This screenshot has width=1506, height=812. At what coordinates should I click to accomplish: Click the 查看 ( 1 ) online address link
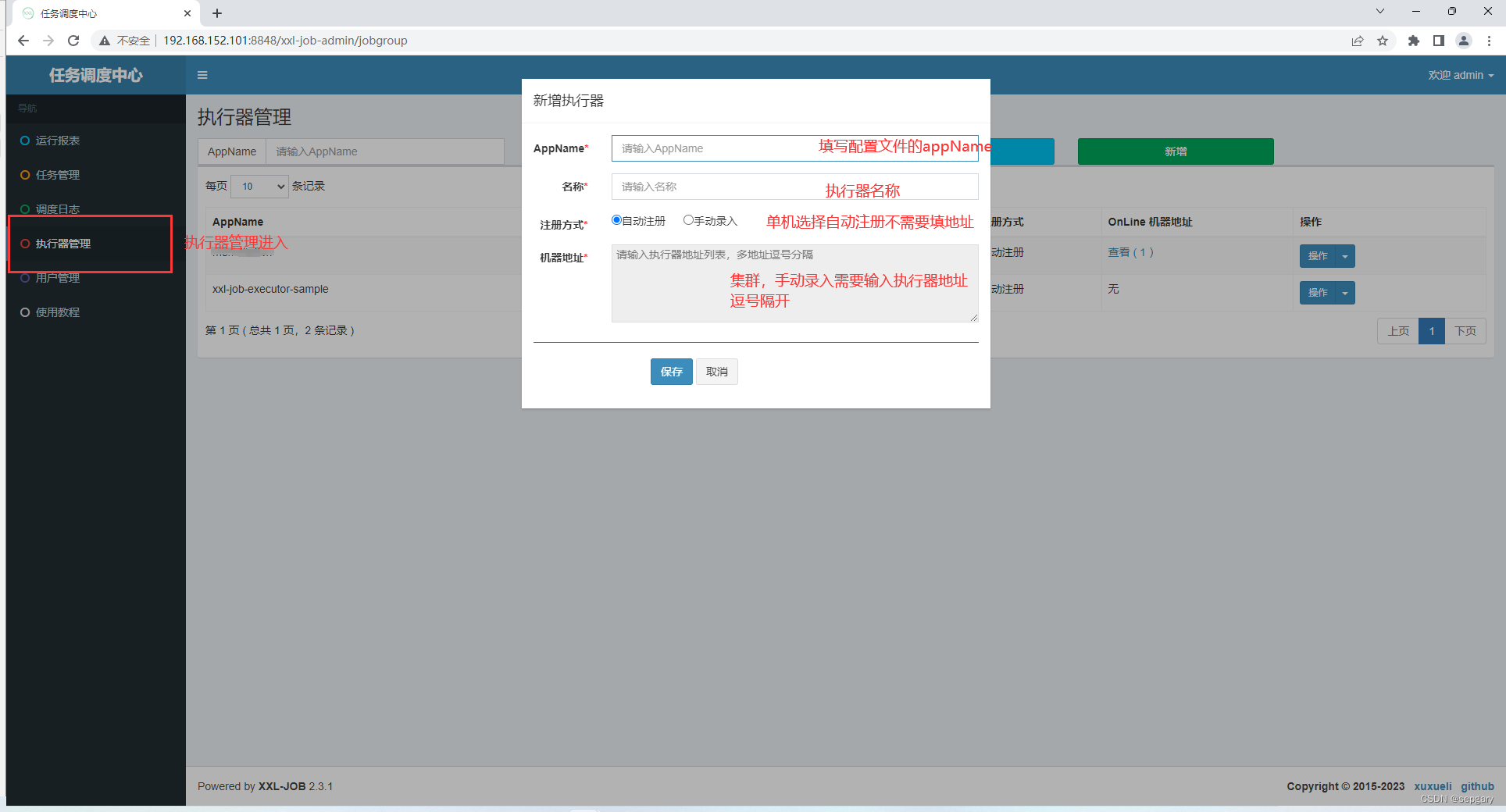coord(1130,252)
